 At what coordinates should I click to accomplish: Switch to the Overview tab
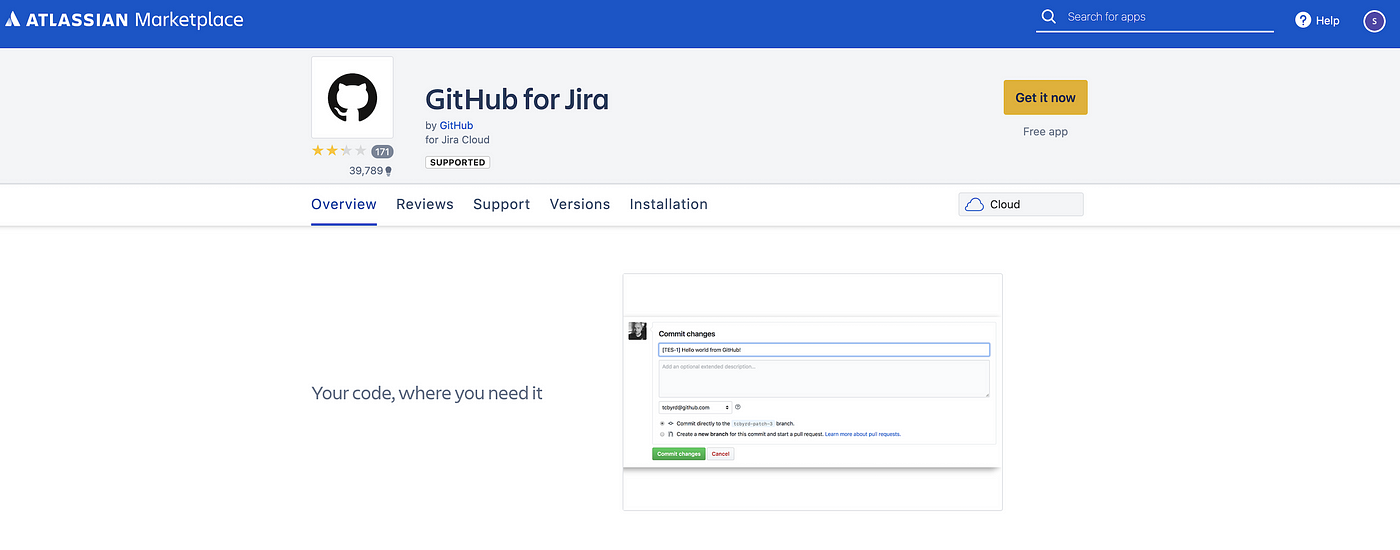tap(344, 204)
